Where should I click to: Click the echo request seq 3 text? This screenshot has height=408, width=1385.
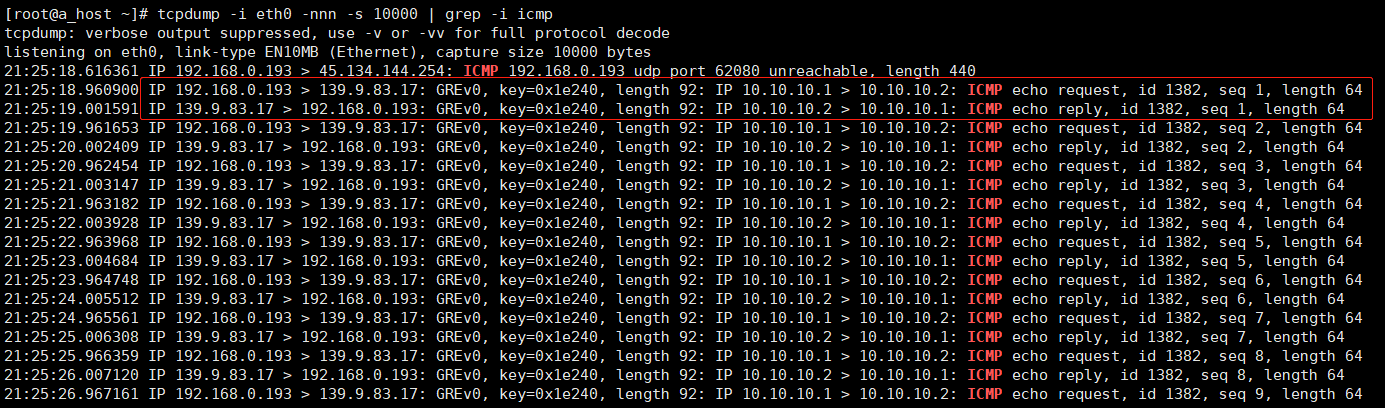[x=1187, y=166]
